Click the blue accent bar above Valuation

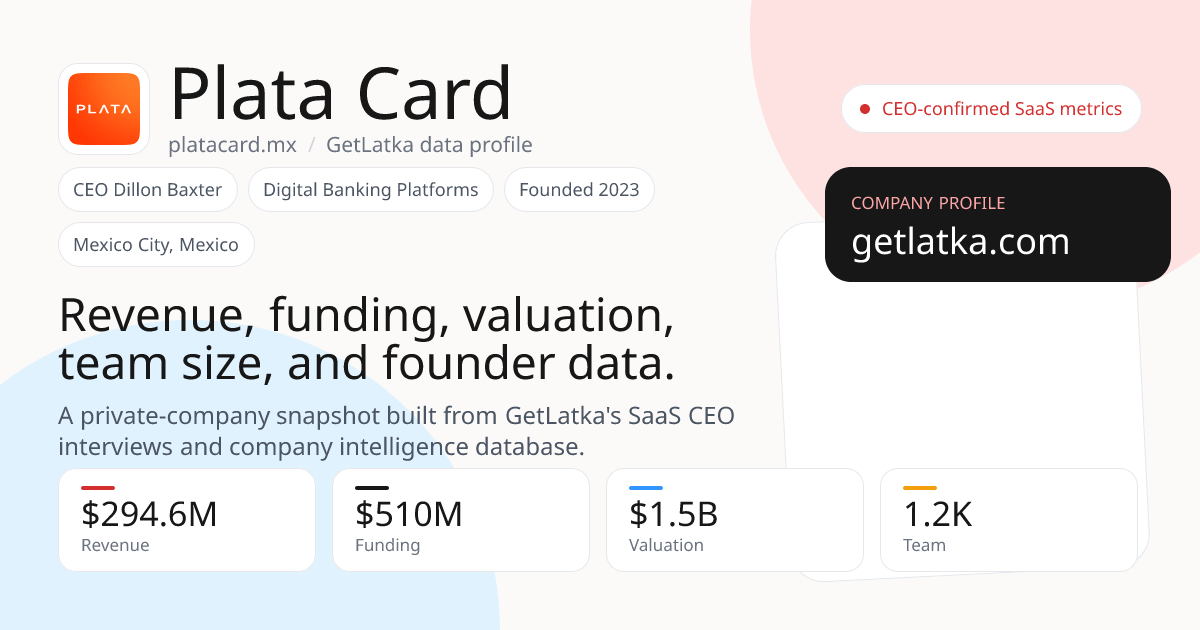click(x=646, y=488)
